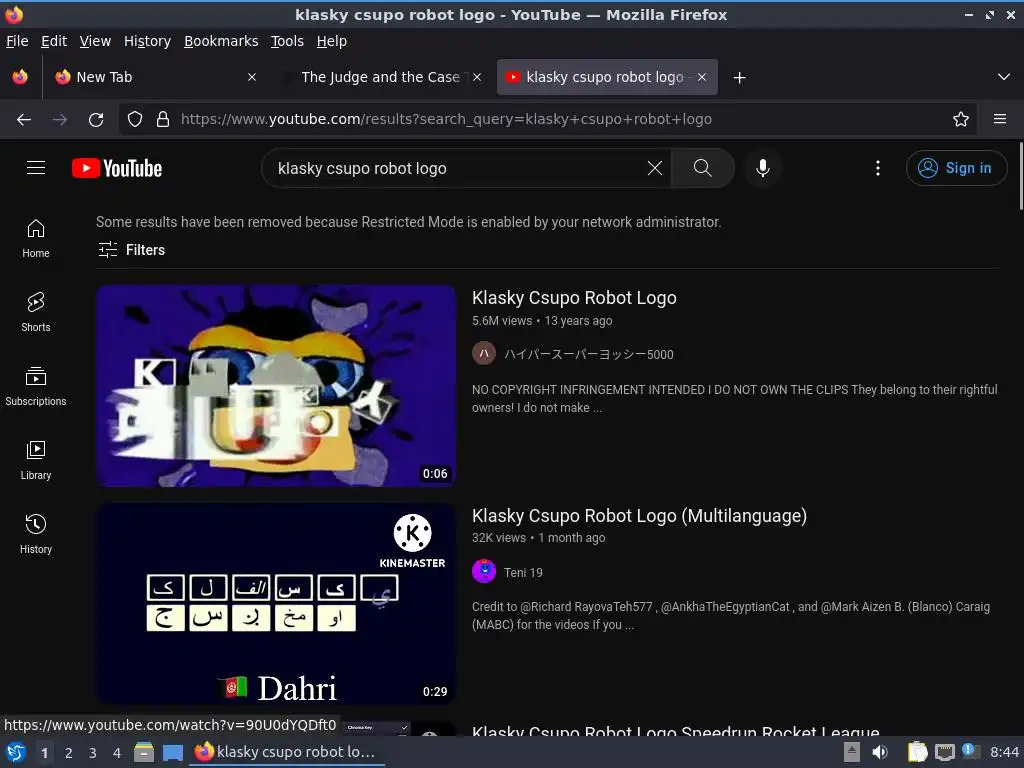Open the View menu
Viewport: 1024px width, 768px height.
pyautogui.click(x=95, y=41)
